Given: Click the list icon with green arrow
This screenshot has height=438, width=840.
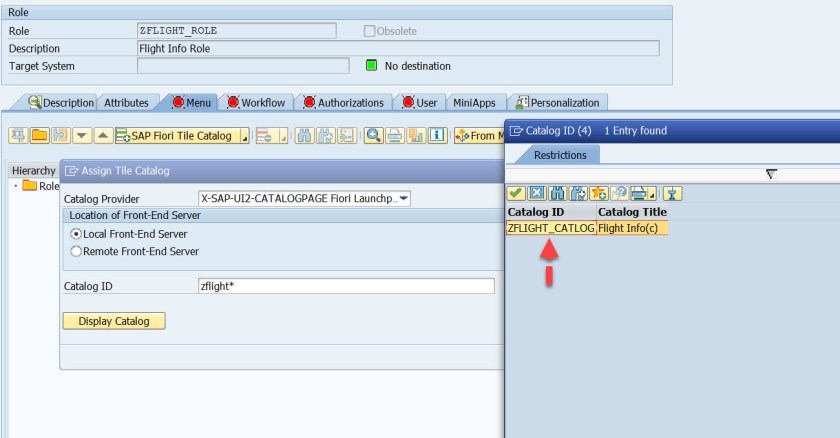Looking at the screenshot, I should coord(347,135).
